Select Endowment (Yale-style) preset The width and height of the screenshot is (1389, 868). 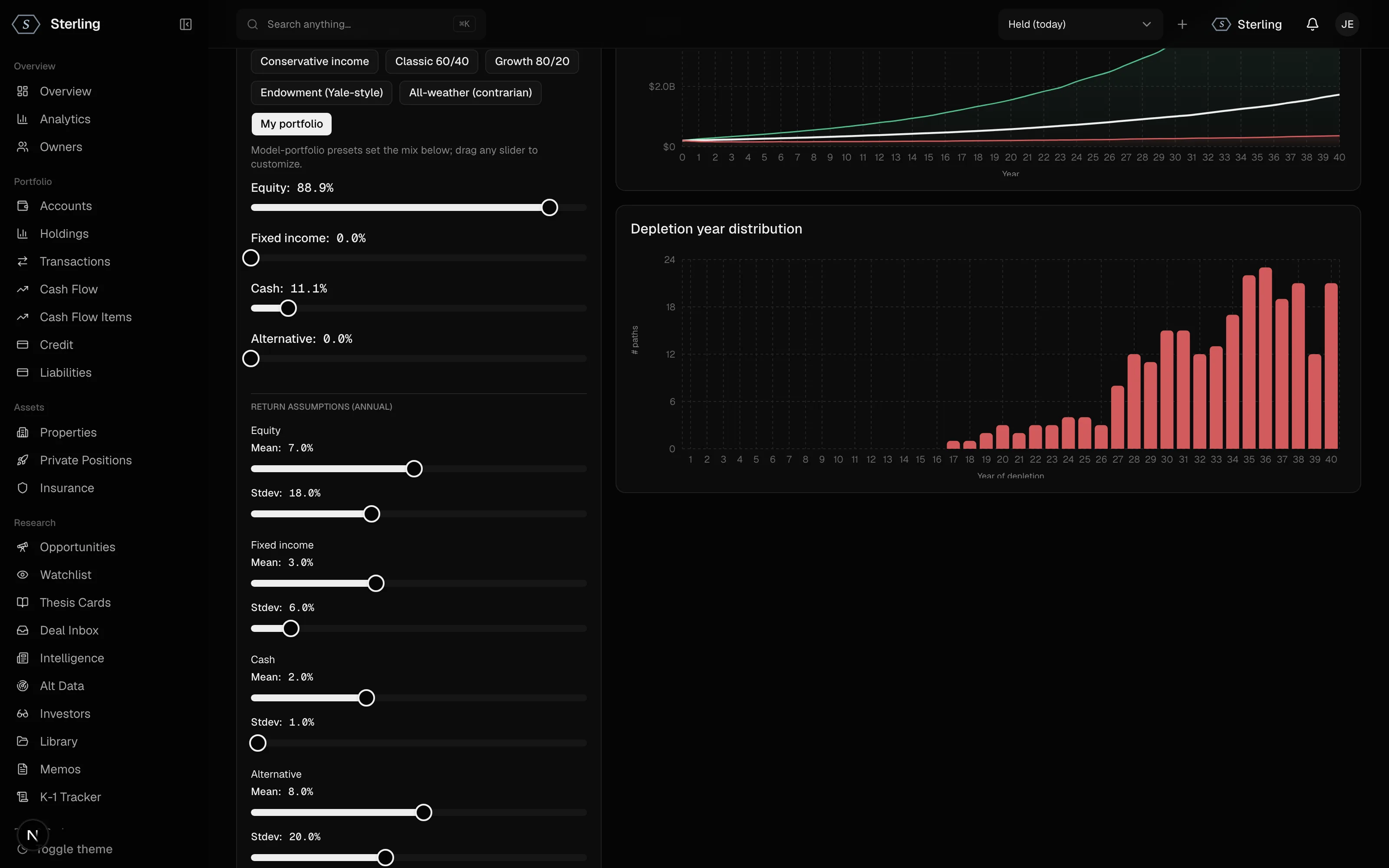[321, 92]
